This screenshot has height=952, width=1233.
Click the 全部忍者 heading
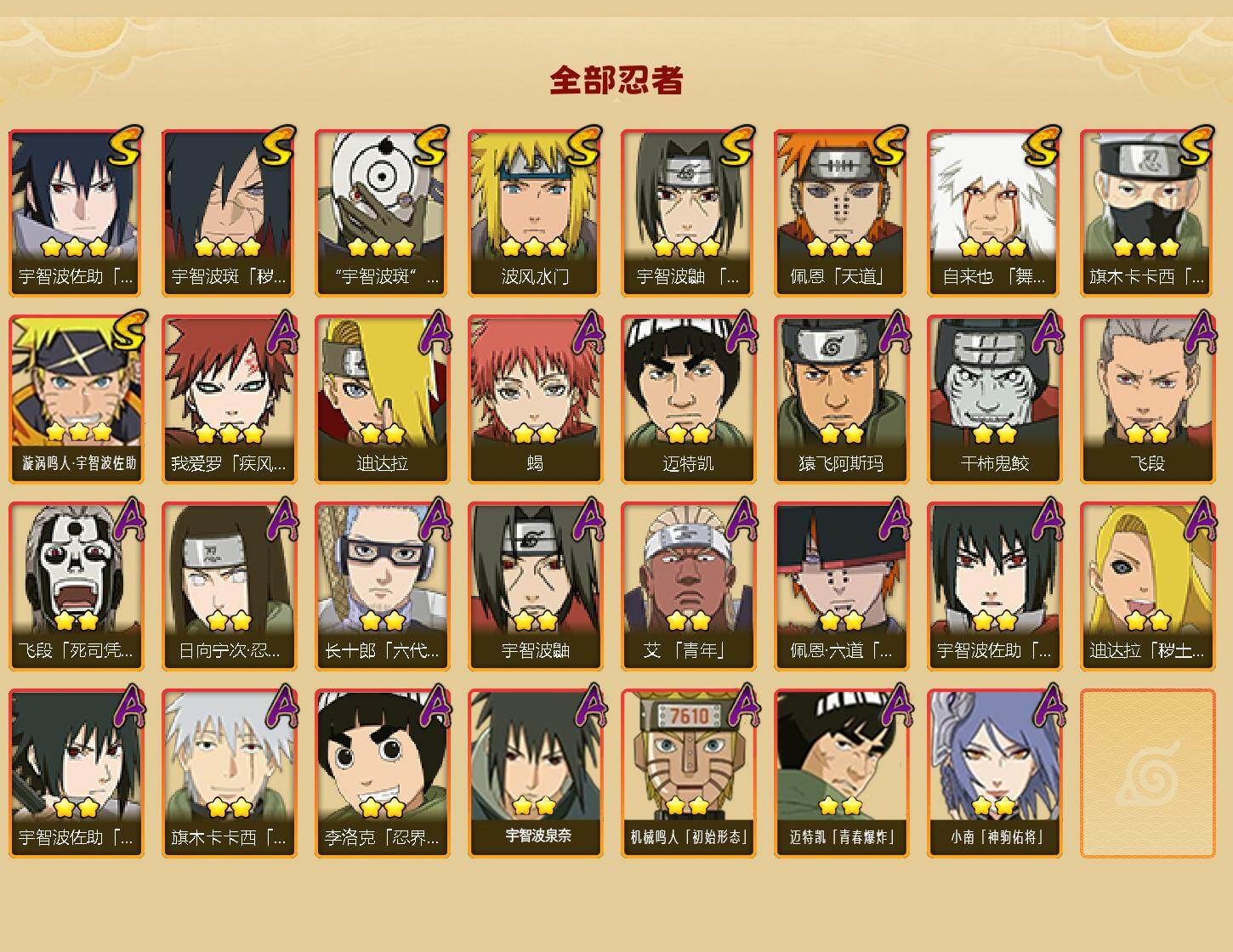tap(616, 81)
